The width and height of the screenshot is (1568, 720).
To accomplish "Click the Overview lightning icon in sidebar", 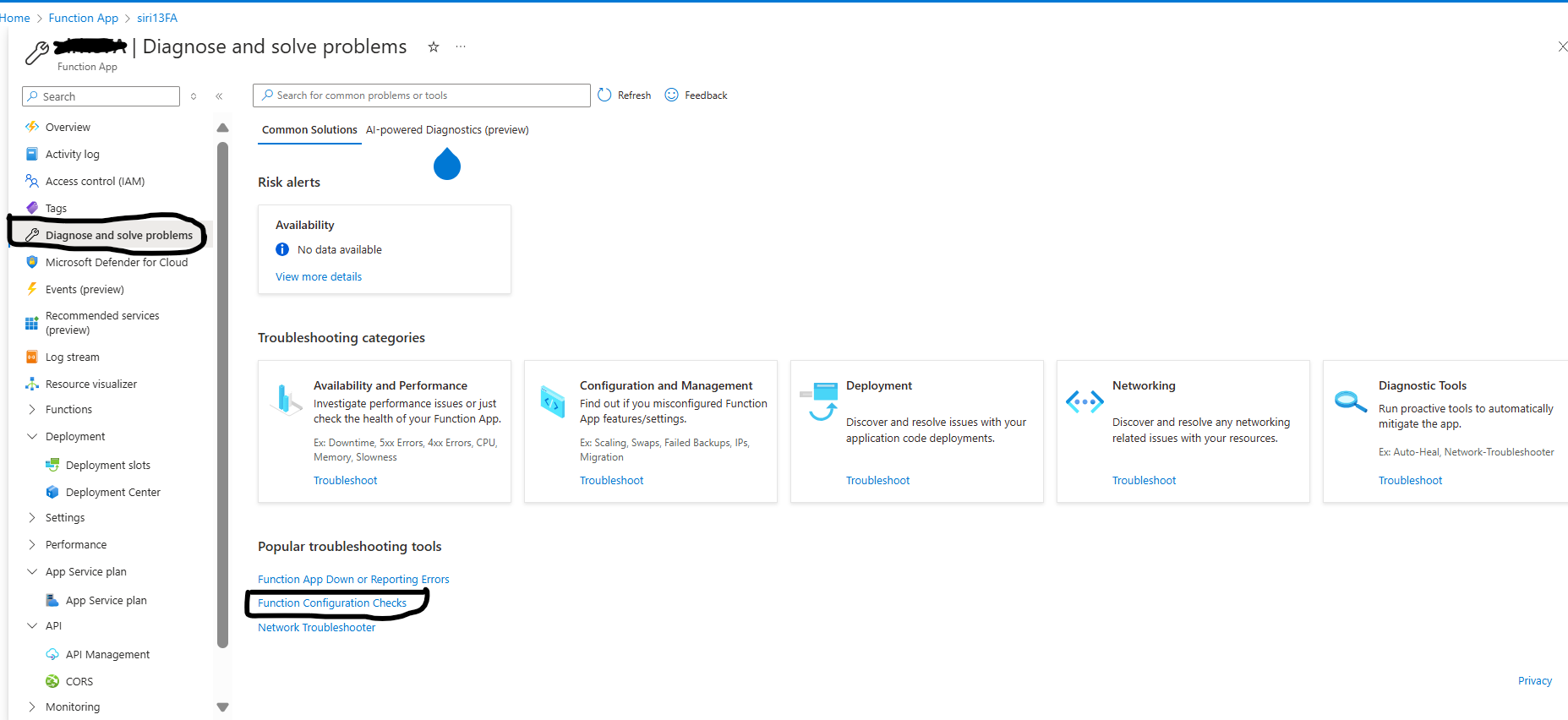I will (x=32, y=127).
